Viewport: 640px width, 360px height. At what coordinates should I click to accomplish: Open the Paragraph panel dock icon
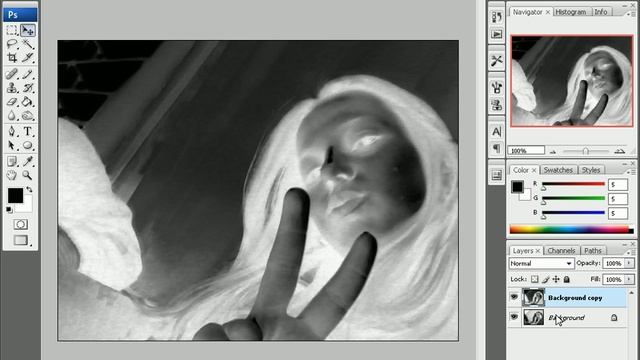[496, 148]
